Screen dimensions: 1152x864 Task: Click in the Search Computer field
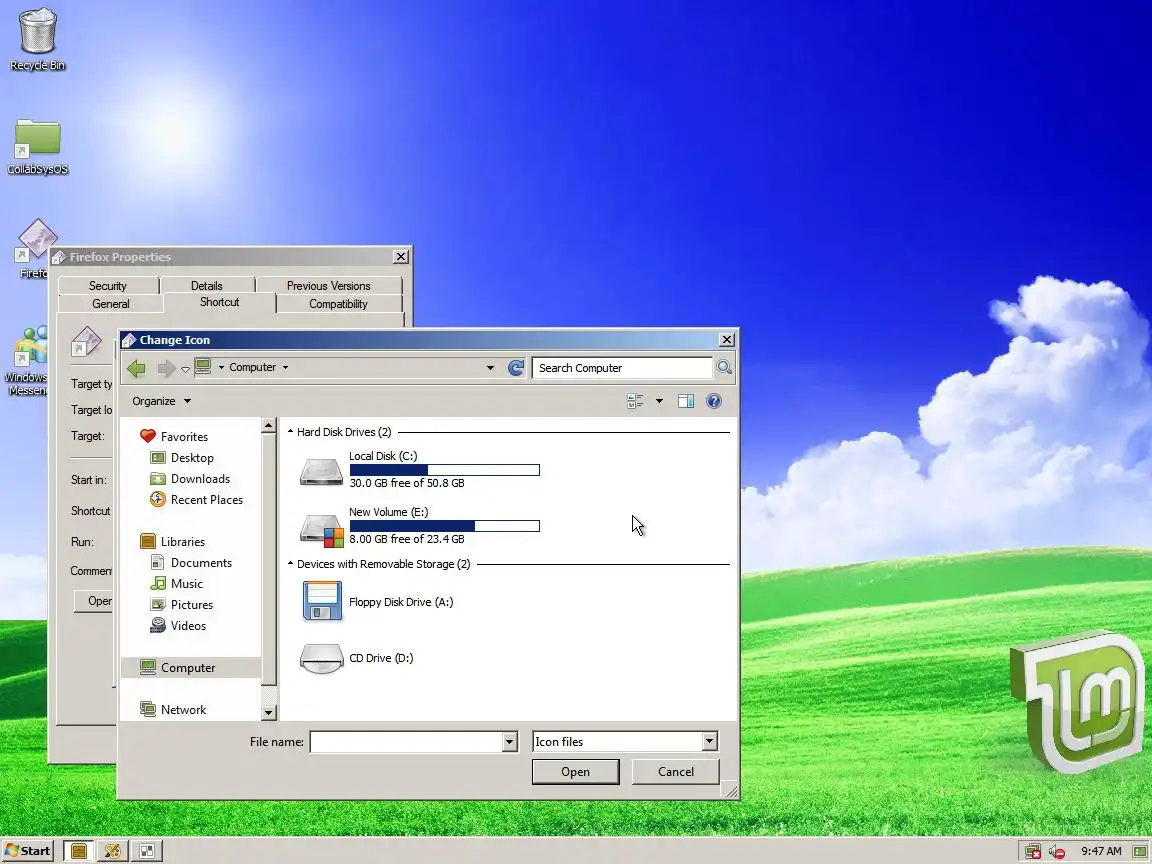(622, 367)
